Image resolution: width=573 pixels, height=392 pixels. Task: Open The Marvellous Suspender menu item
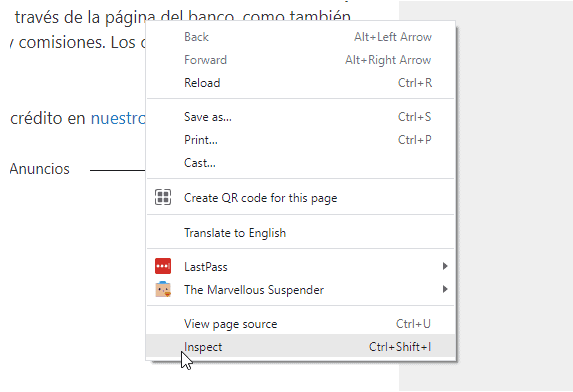pyautogui.click(x=300, y=290)
